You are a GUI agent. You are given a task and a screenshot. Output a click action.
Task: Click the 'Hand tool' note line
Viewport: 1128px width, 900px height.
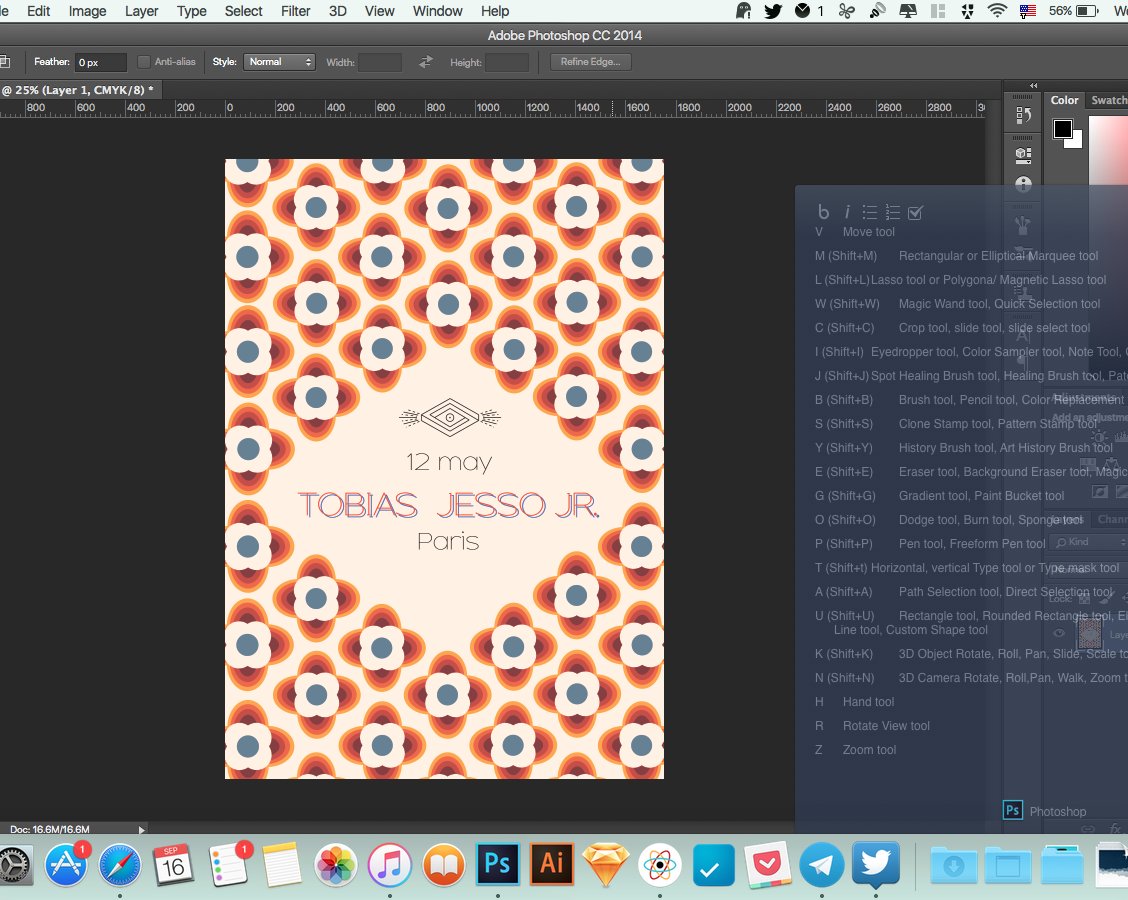click(x=868, y=701)
